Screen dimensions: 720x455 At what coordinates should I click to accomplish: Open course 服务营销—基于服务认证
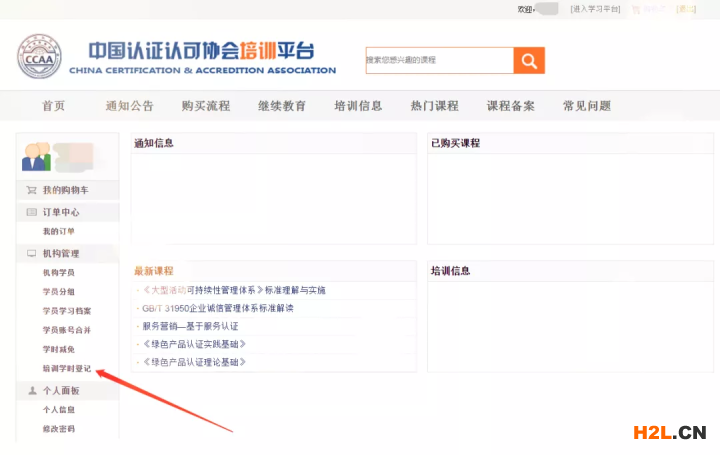tap(190, 326)
